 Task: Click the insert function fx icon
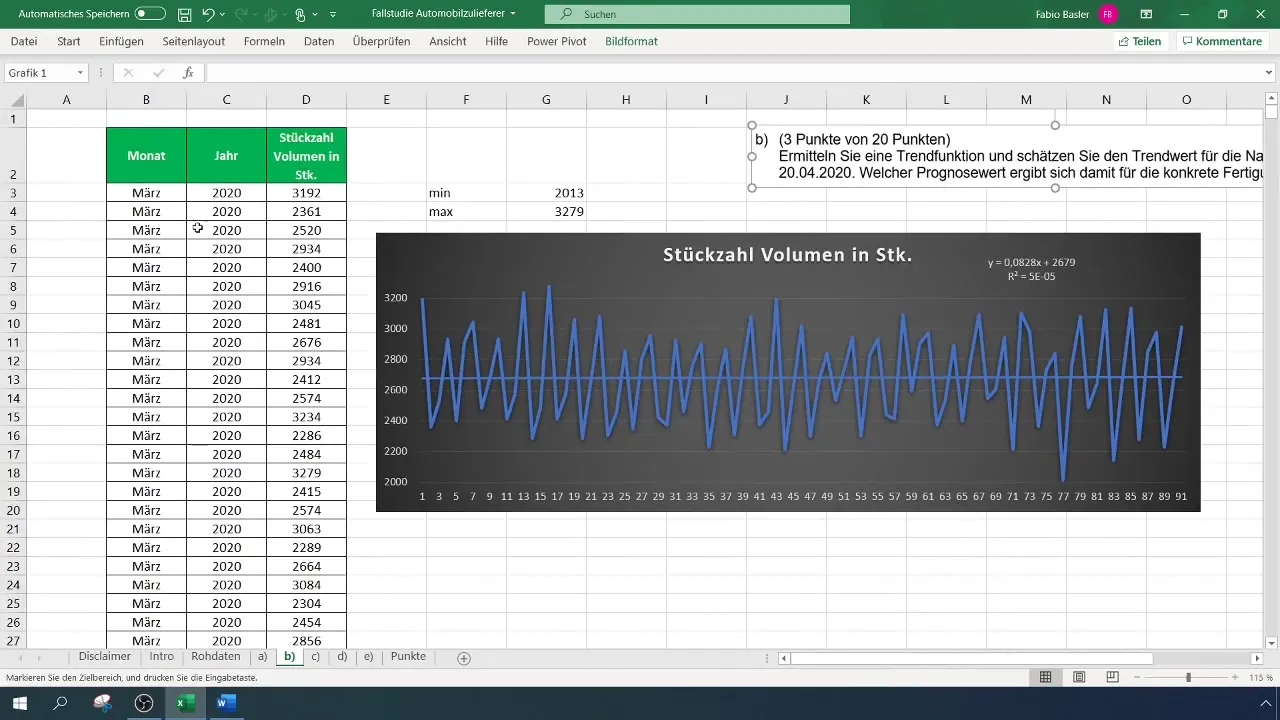(188, 73)
